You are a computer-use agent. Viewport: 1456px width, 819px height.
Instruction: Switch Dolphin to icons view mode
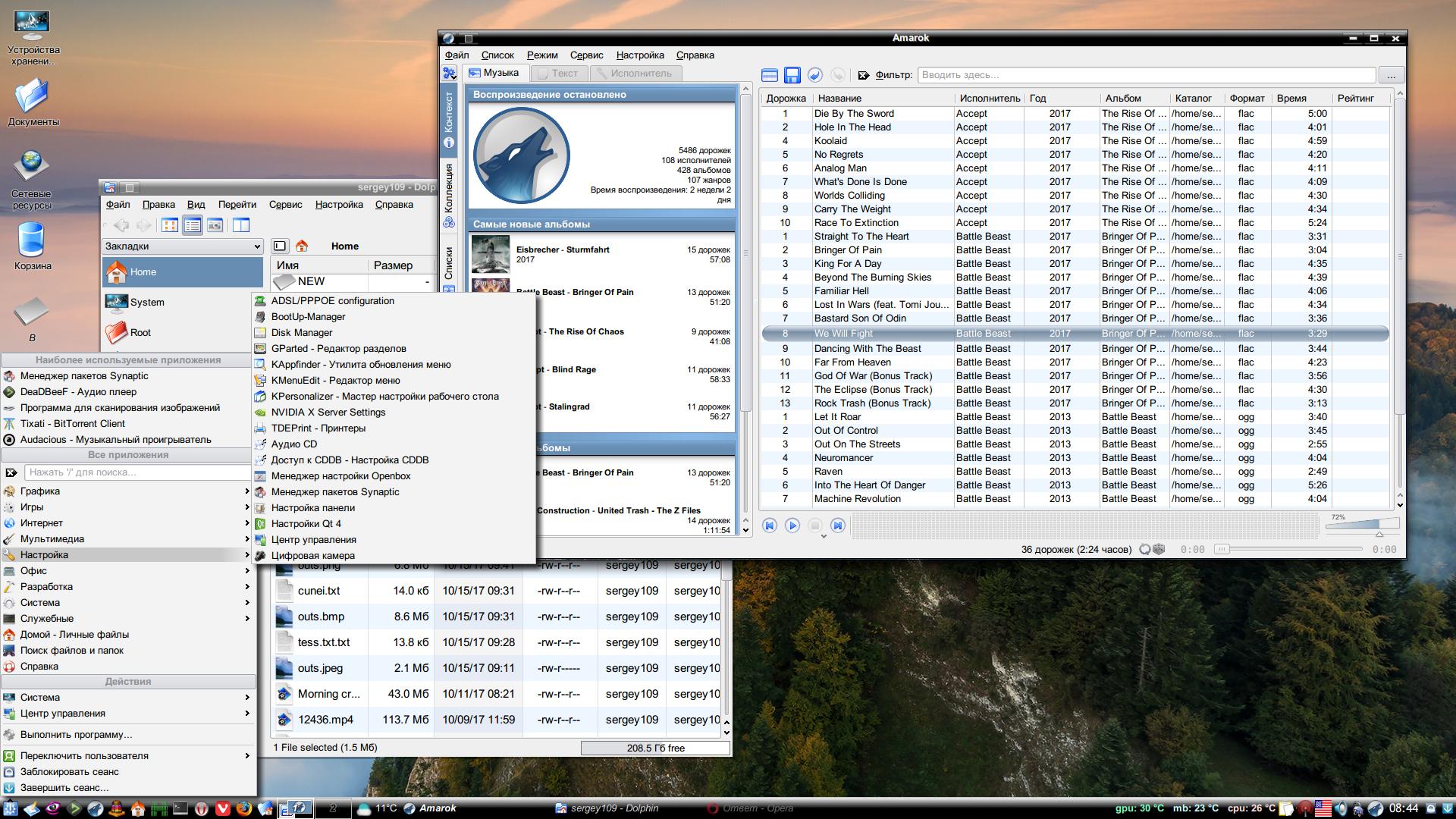coord(170,225)
